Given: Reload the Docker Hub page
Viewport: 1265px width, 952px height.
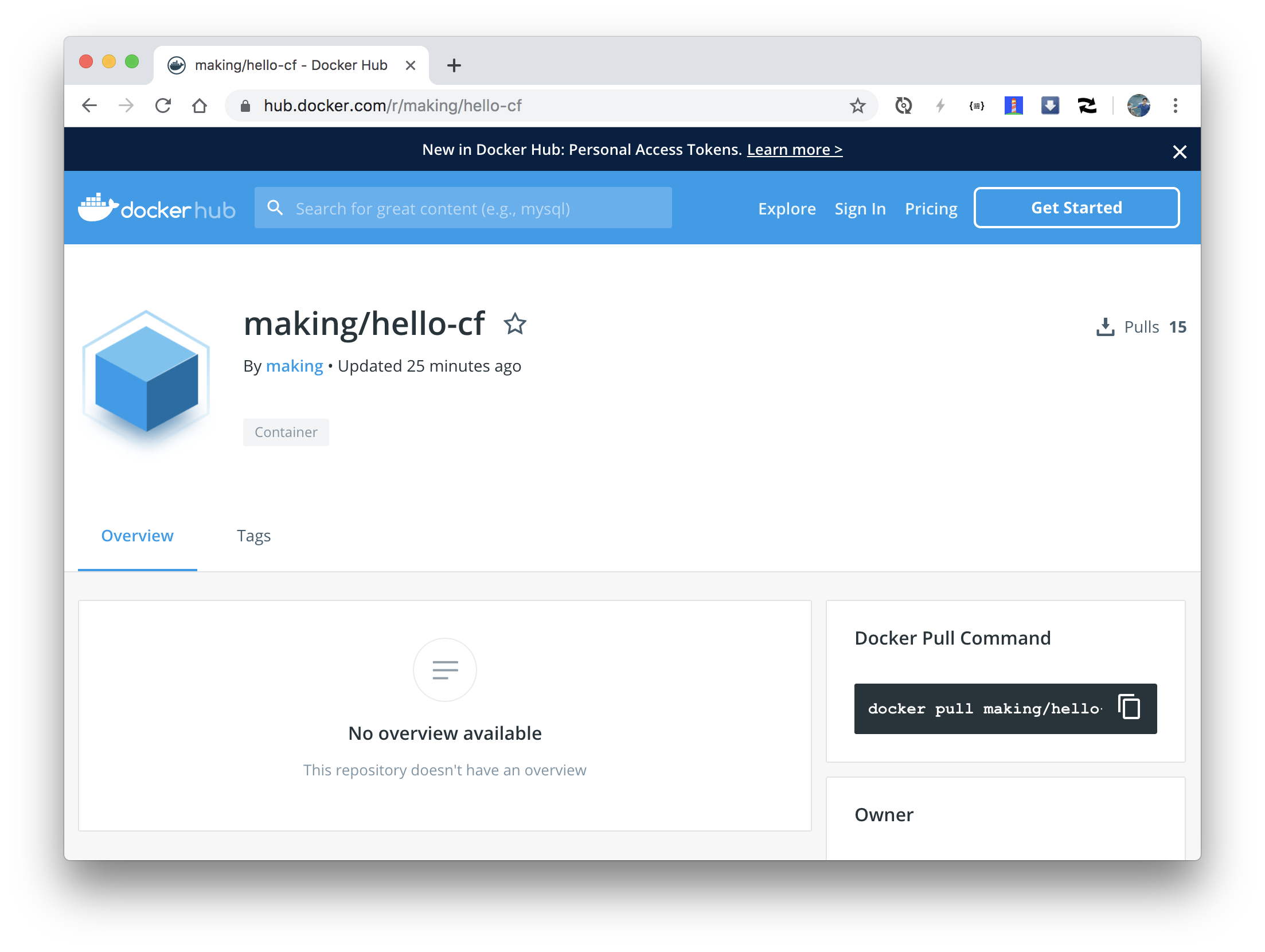Looking at the screenshot, I should point(163,106).
